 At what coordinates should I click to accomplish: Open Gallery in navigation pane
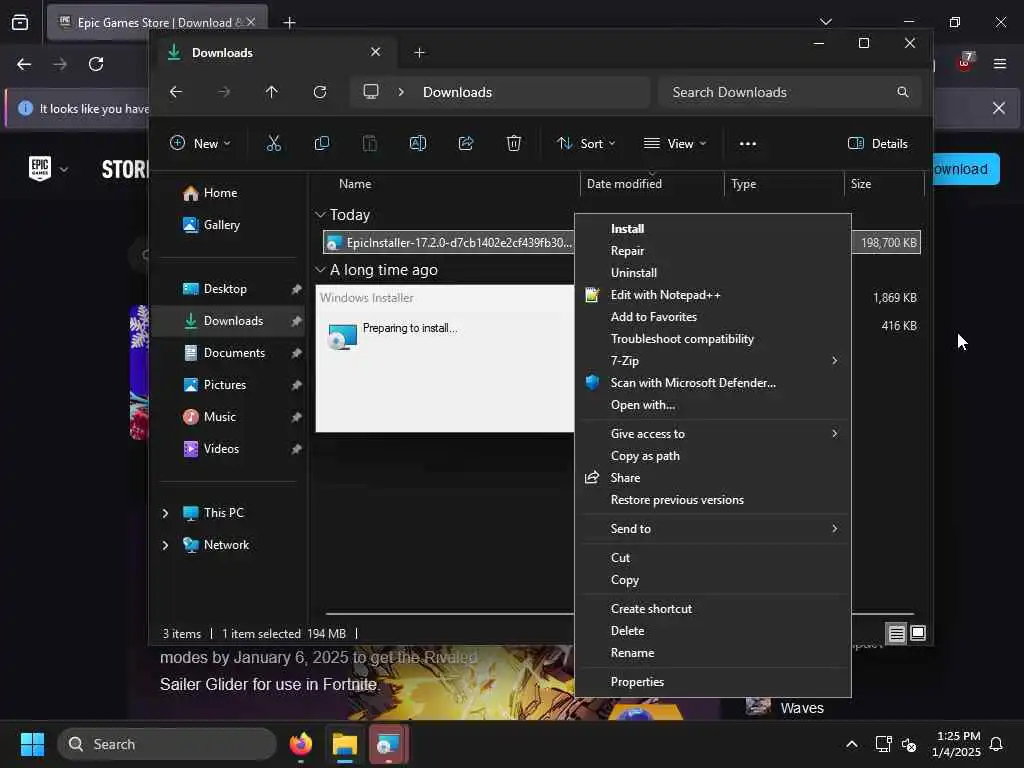228,225
